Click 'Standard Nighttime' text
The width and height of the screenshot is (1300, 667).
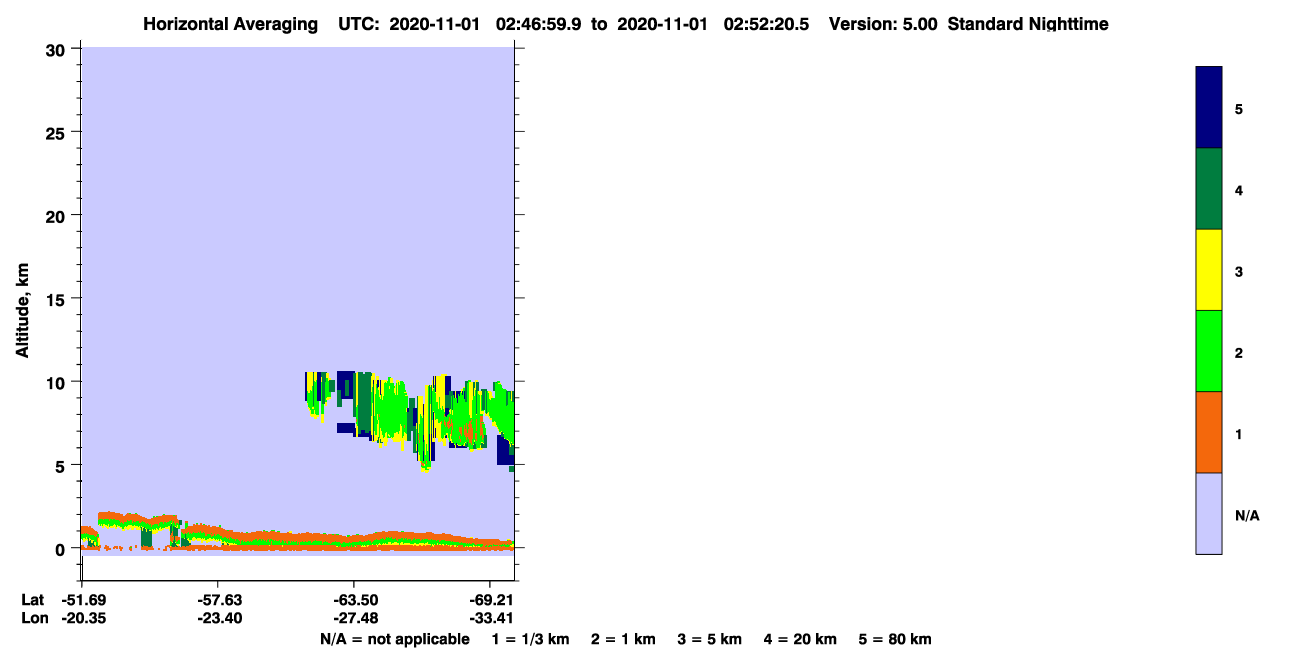1028,24
